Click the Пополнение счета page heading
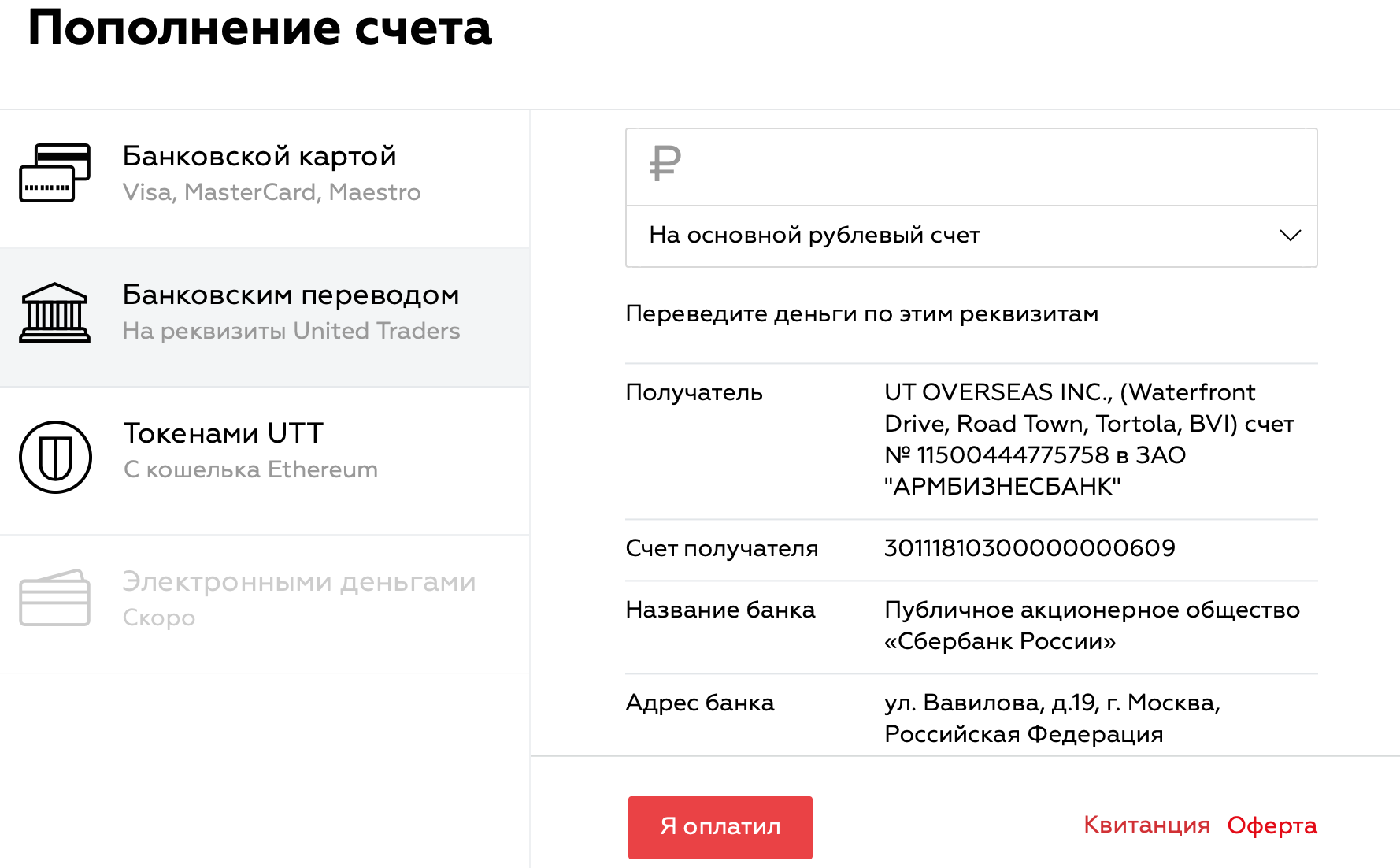Screen dimensions: 1400x868 [260, 28]
